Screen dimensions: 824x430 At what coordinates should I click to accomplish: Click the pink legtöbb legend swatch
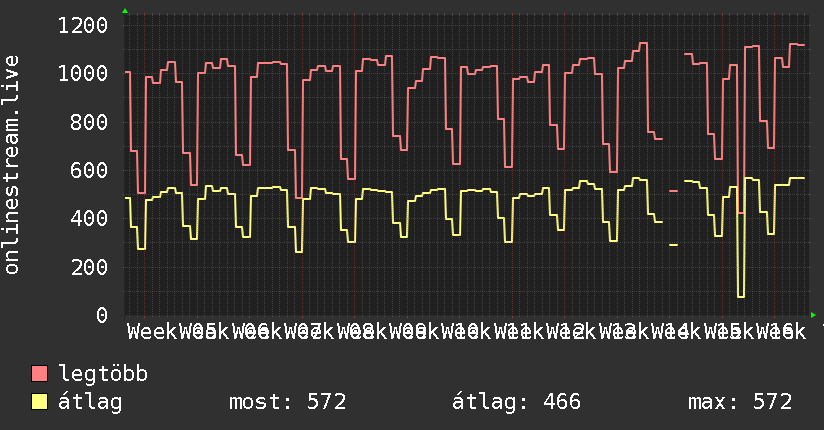[39, 374]
